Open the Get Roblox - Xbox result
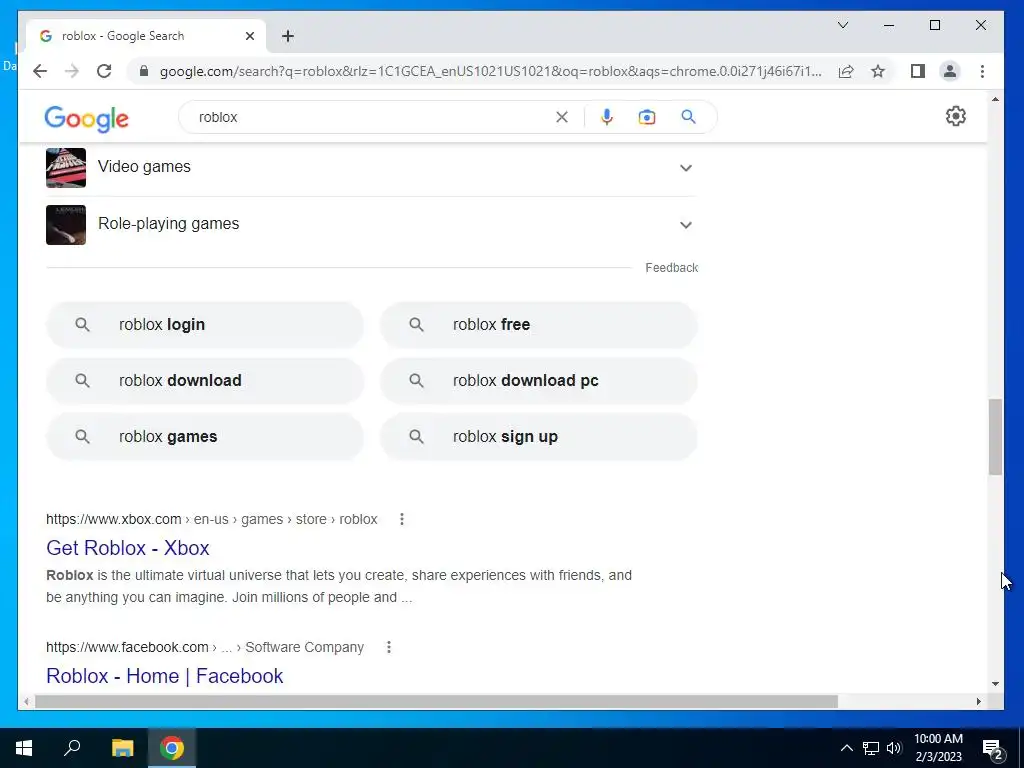 click(x=128, y=548)
